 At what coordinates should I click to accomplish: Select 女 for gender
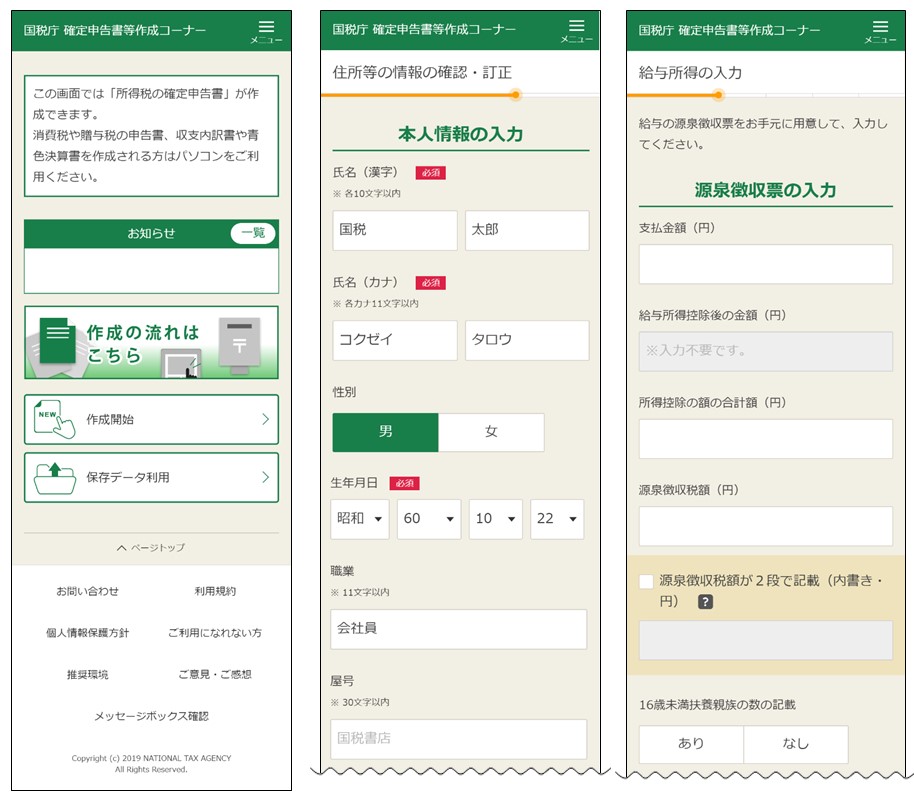click(x=491, y=432)
